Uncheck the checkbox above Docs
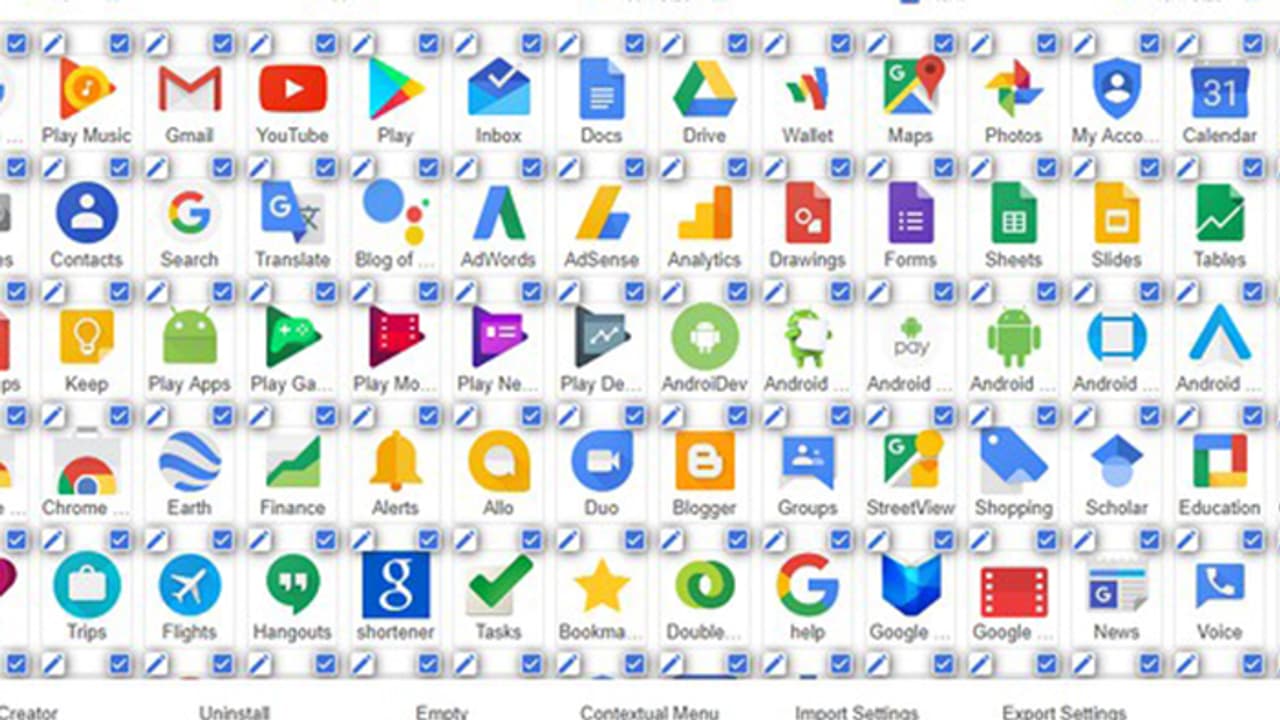 pos(635,43)
